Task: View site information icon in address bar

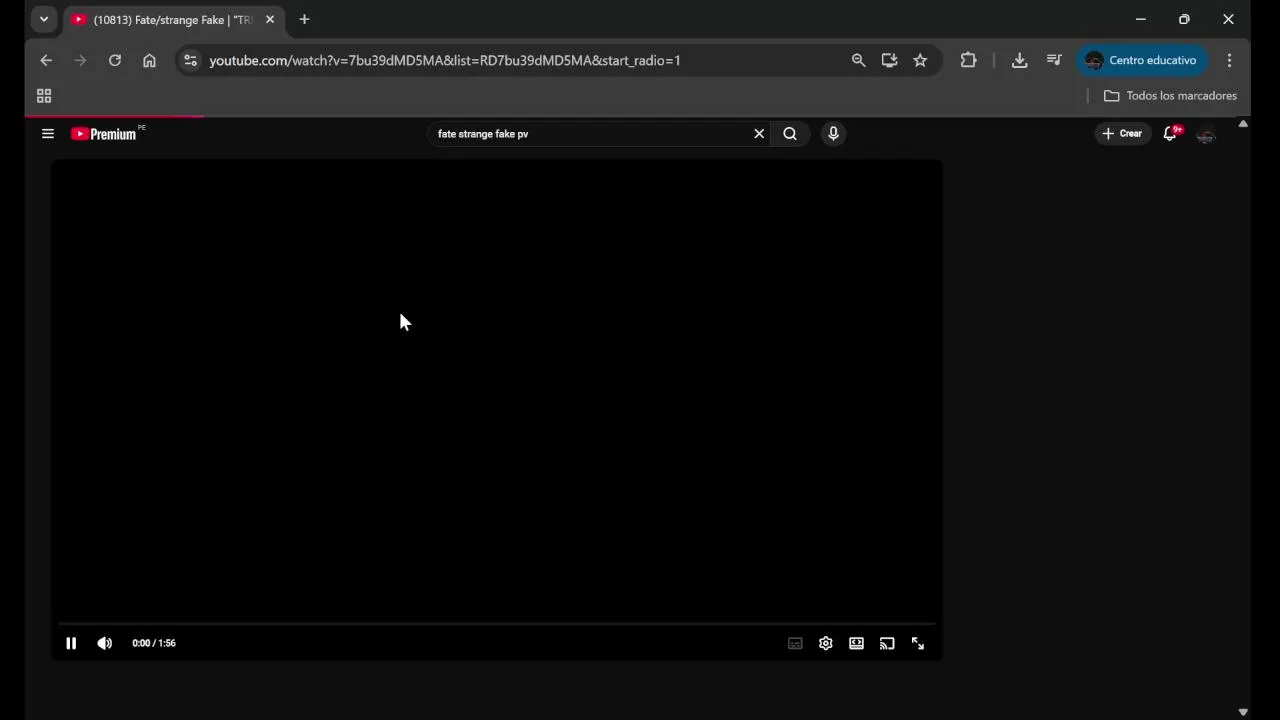Action: pyautogui.click(x=191, y=60)
